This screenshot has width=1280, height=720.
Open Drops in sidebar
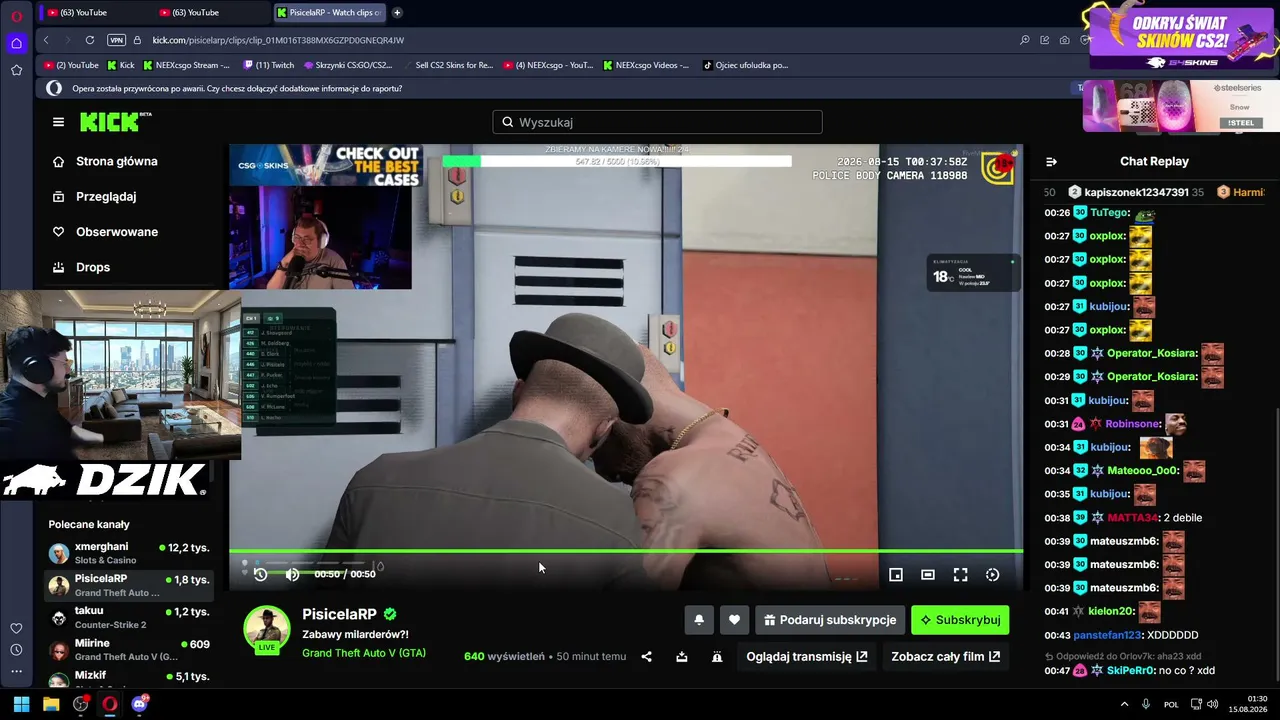click(x=93, y=267)
